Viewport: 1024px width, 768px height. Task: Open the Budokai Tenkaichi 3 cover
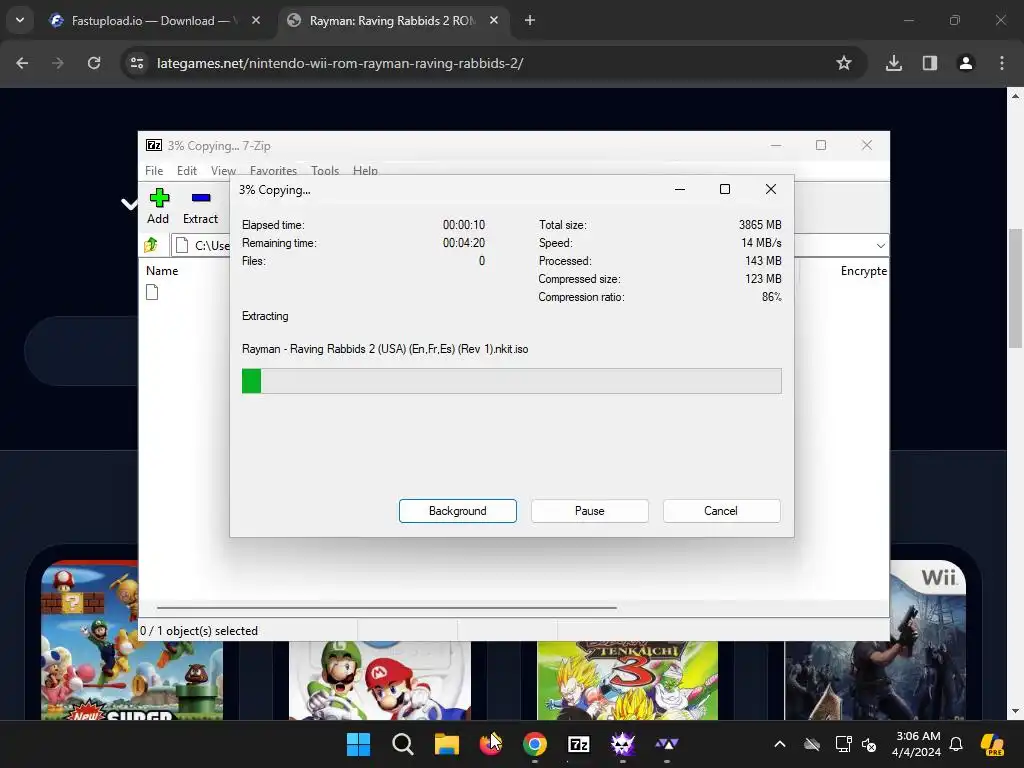click(x=627, y=680)
